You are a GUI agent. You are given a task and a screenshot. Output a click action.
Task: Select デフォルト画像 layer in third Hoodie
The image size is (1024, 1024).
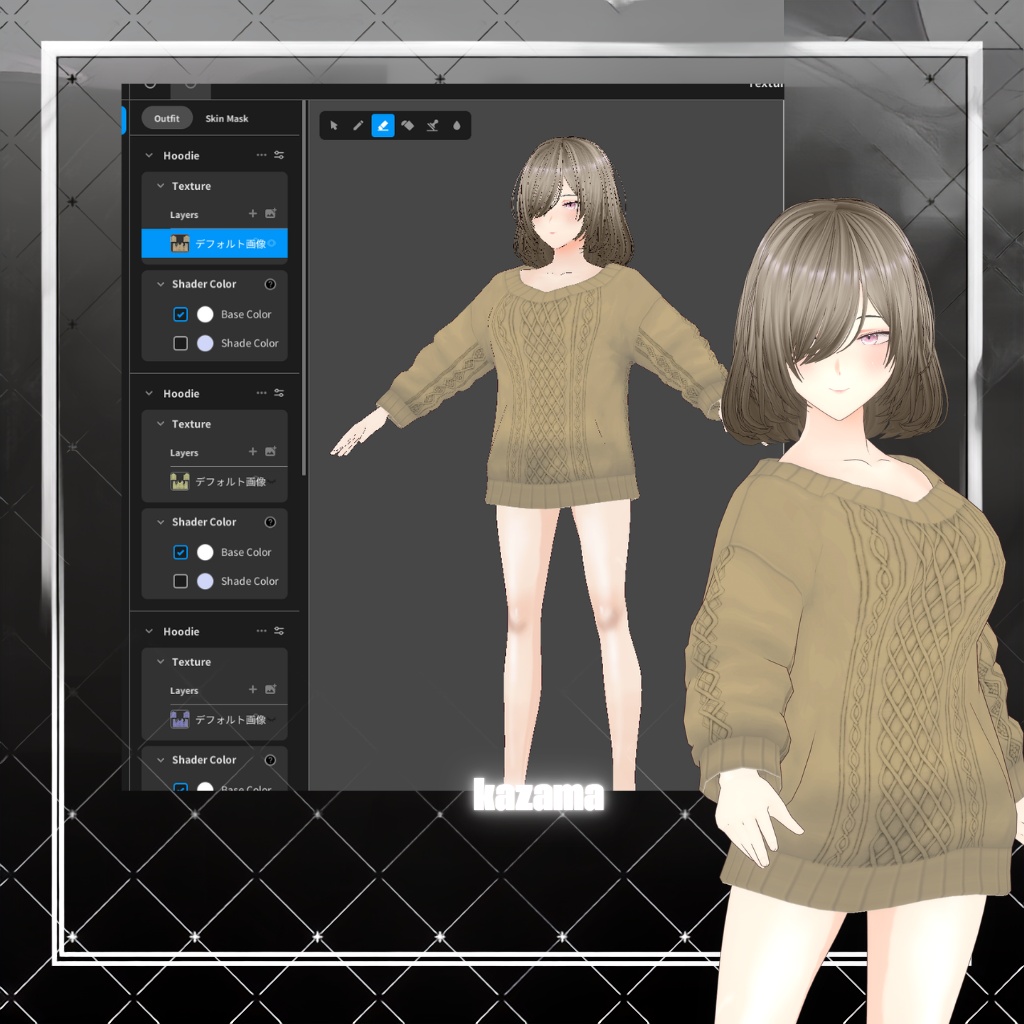click(214, 719)
